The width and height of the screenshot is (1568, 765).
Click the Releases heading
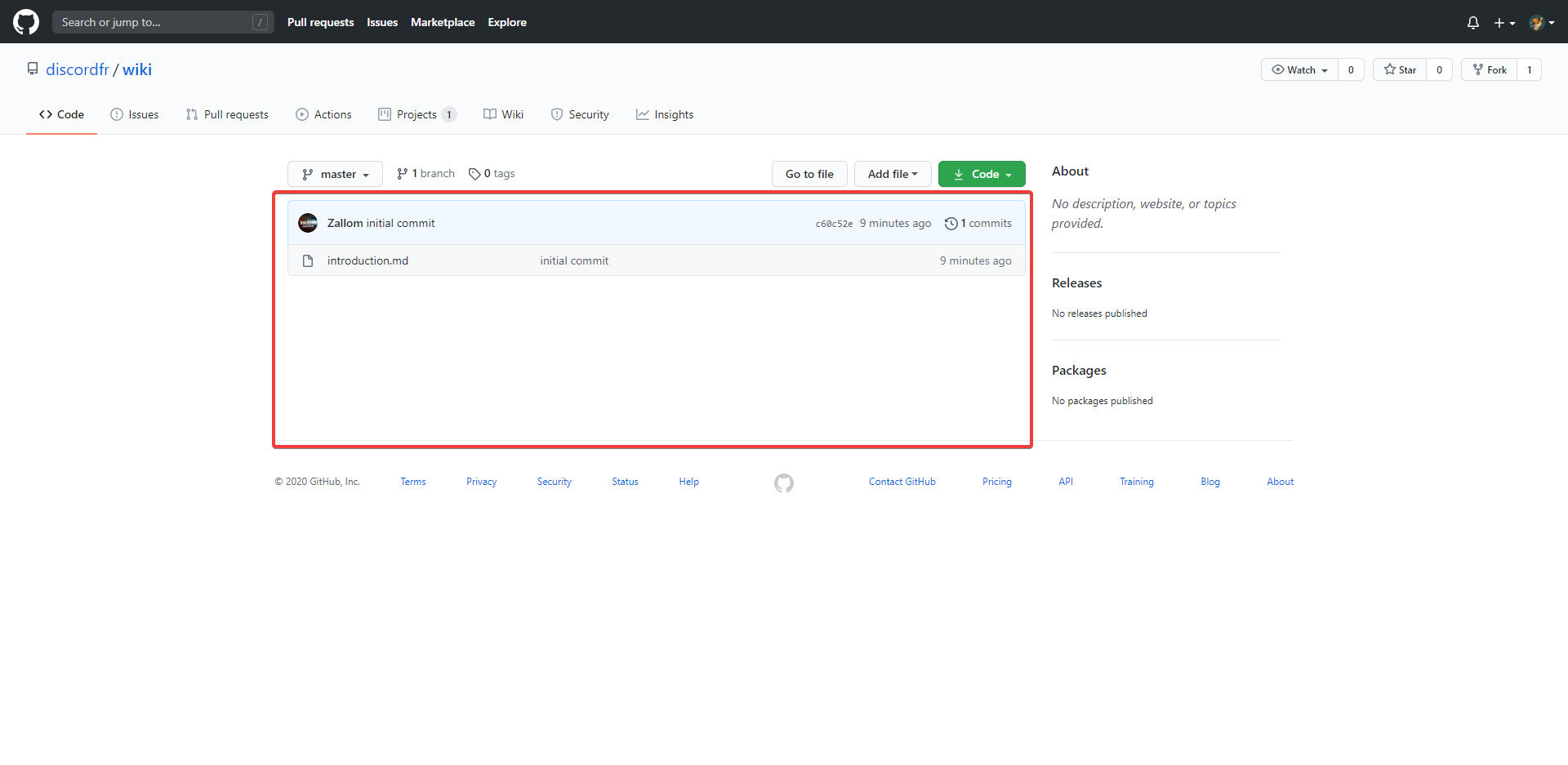coord(1076,282)
